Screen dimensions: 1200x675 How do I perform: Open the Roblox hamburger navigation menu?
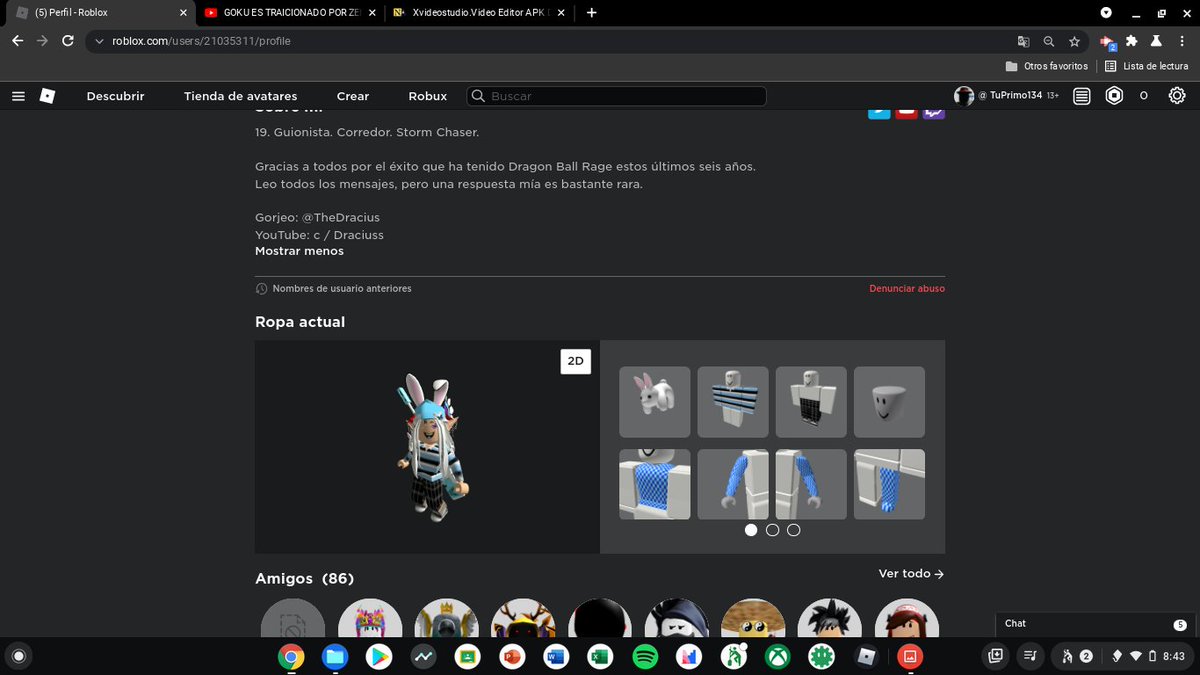coord(18,96)
